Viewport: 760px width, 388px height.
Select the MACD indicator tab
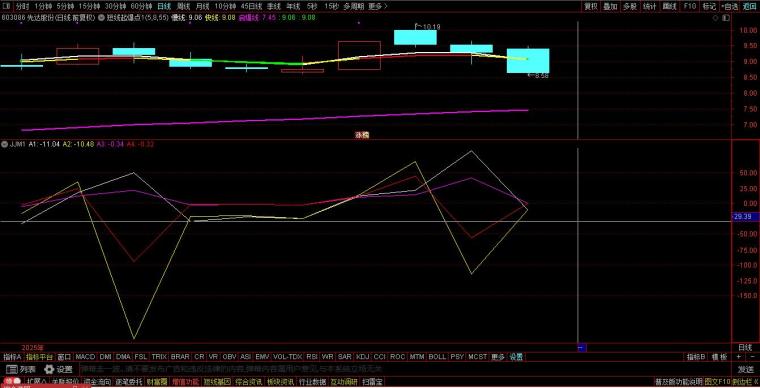point(85,357)
